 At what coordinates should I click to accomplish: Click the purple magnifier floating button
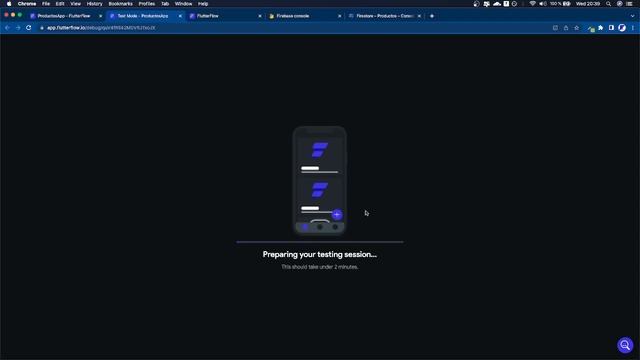[625, 345]
